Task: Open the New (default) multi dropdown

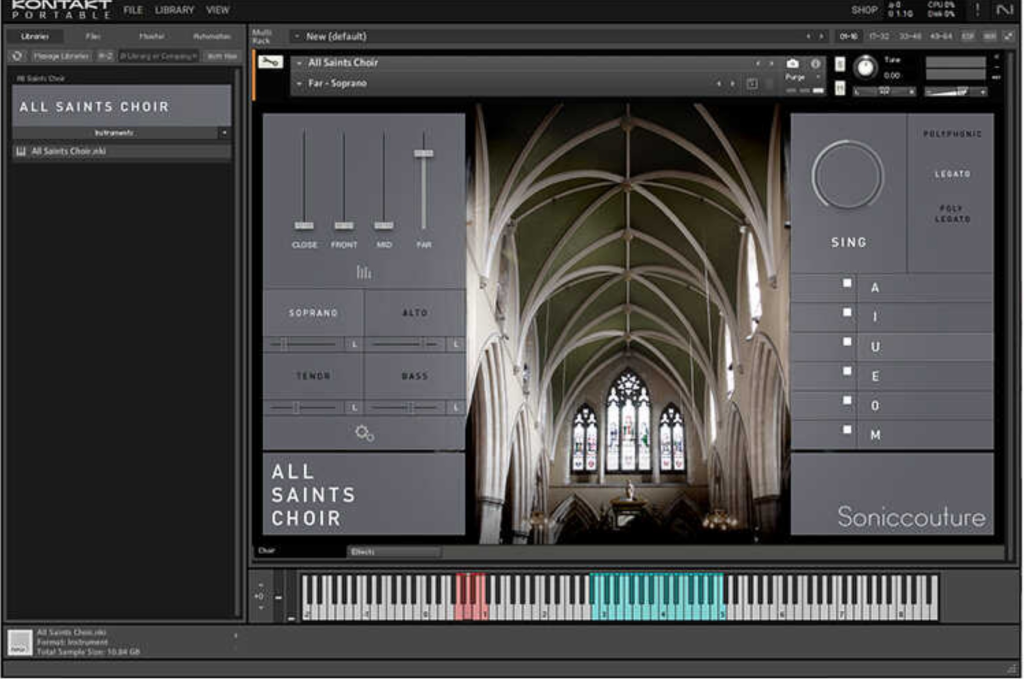Action: [x=297, y=37]
